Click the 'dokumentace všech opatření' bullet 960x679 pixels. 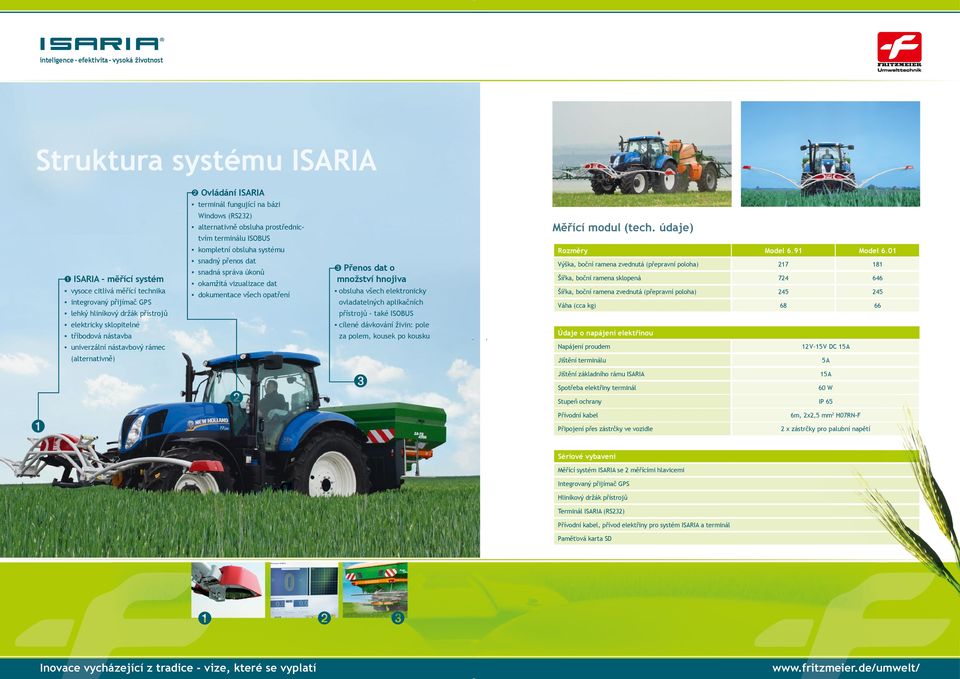click(244, 294)
